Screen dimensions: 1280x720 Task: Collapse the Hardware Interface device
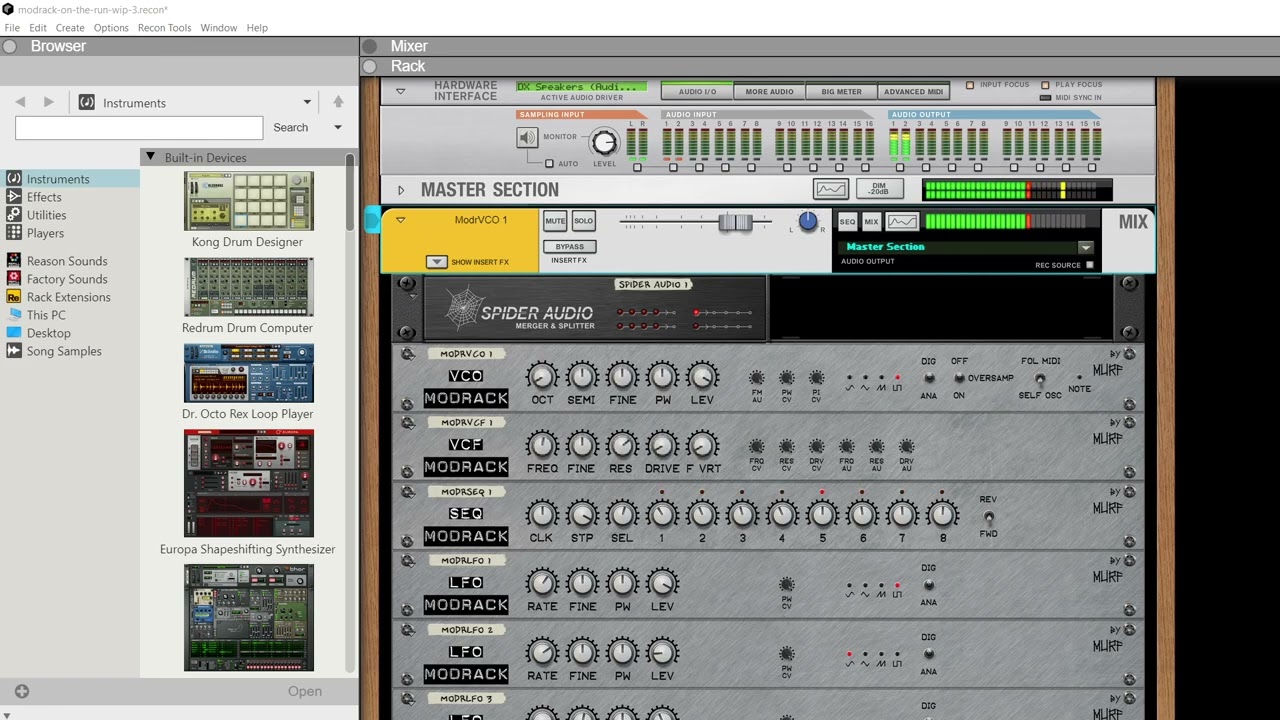pyautogui.click(x=401, y=91)
